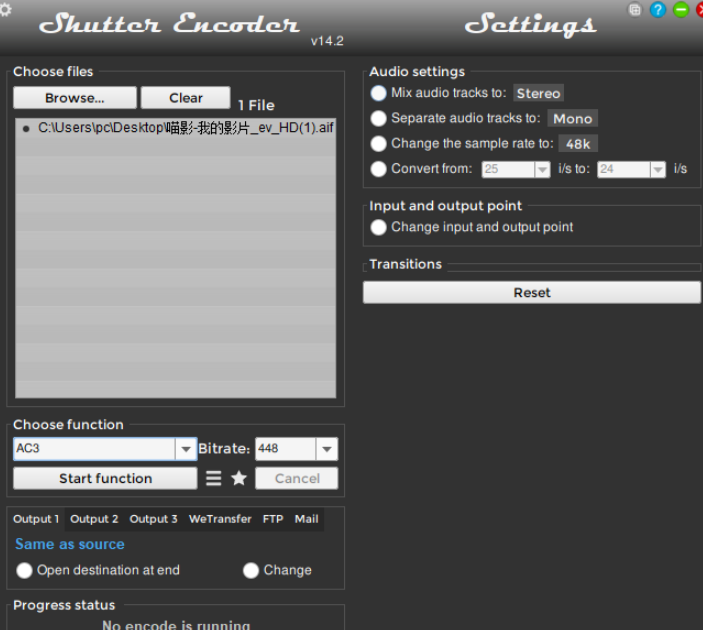703x630 pixels.
Task: Toggle Convert from frame rate option
Action: 378,169
